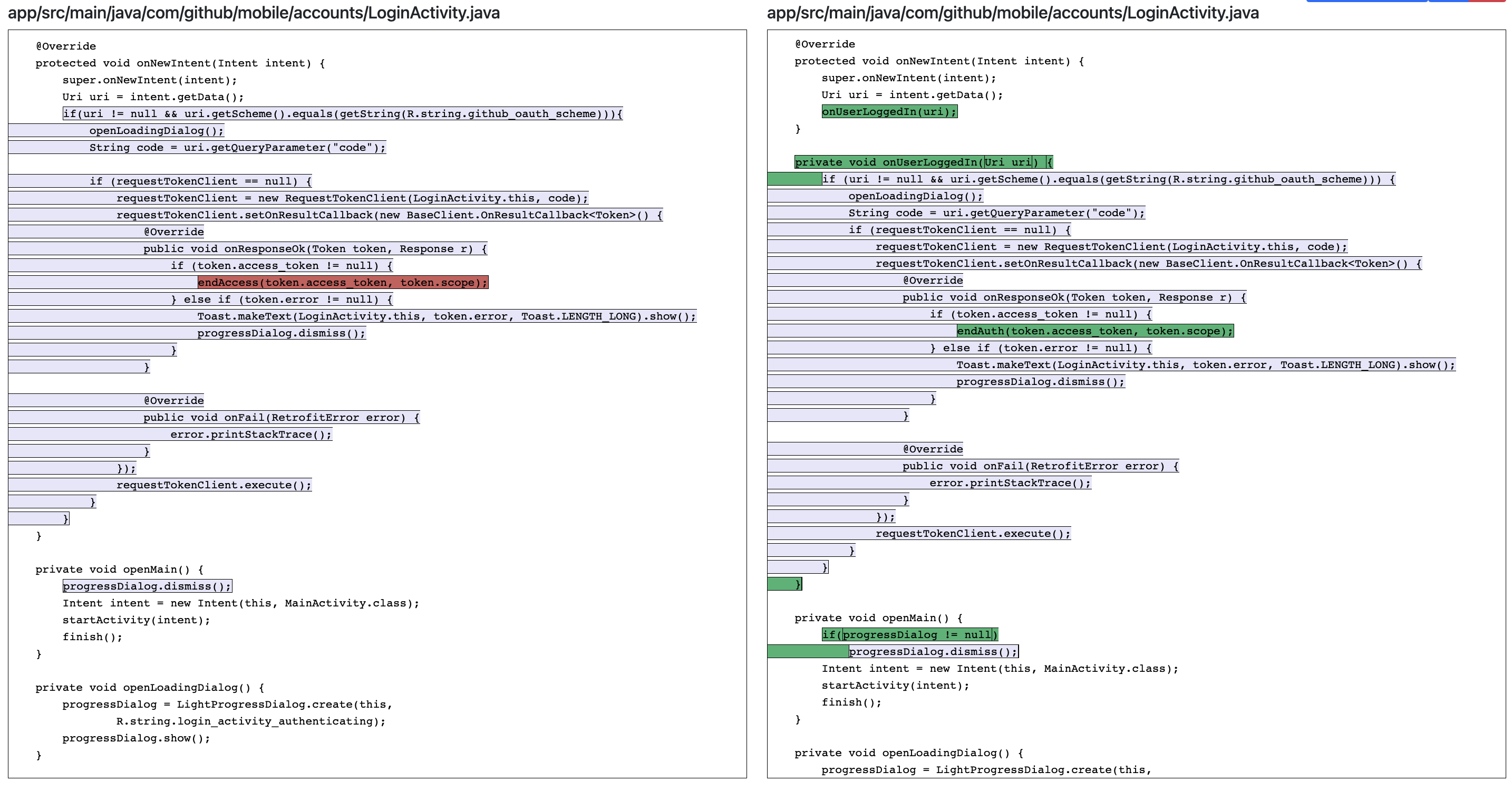Click @Override above onFail in left pane
The image size is (1512, 791).
(x=174, y=400)
